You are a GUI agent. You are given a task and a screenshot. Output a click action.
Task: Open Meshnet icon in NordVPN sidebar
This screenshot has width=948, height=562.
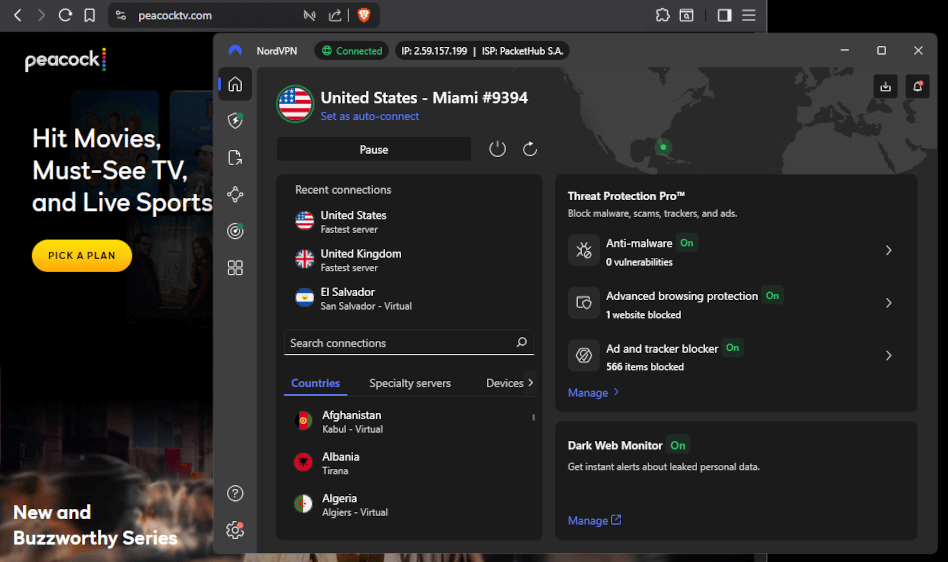click(x=235, y=194)
